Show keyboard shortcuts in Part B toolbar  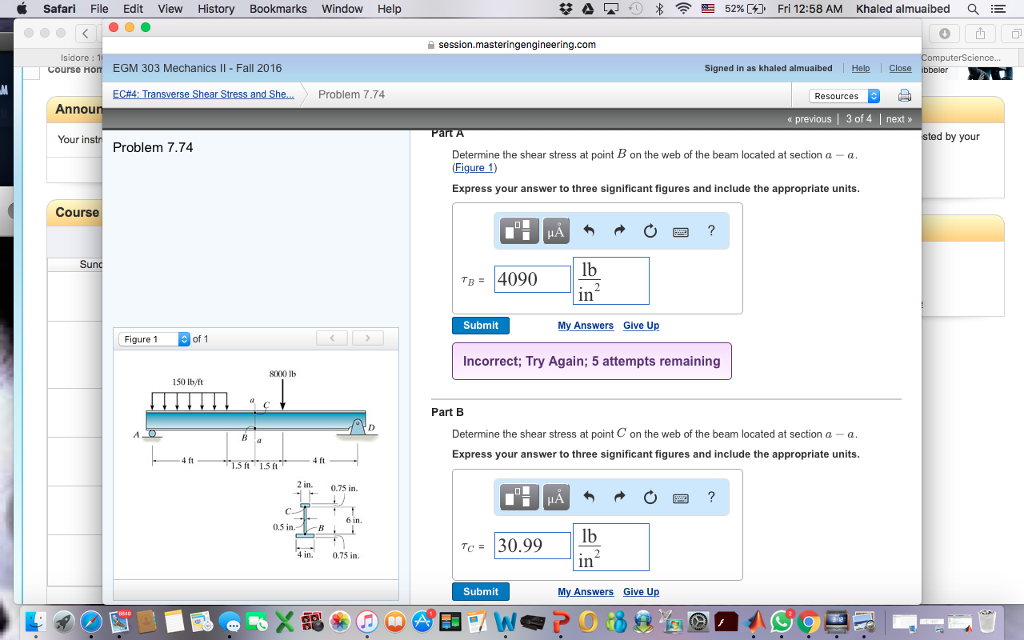point(680,498)
